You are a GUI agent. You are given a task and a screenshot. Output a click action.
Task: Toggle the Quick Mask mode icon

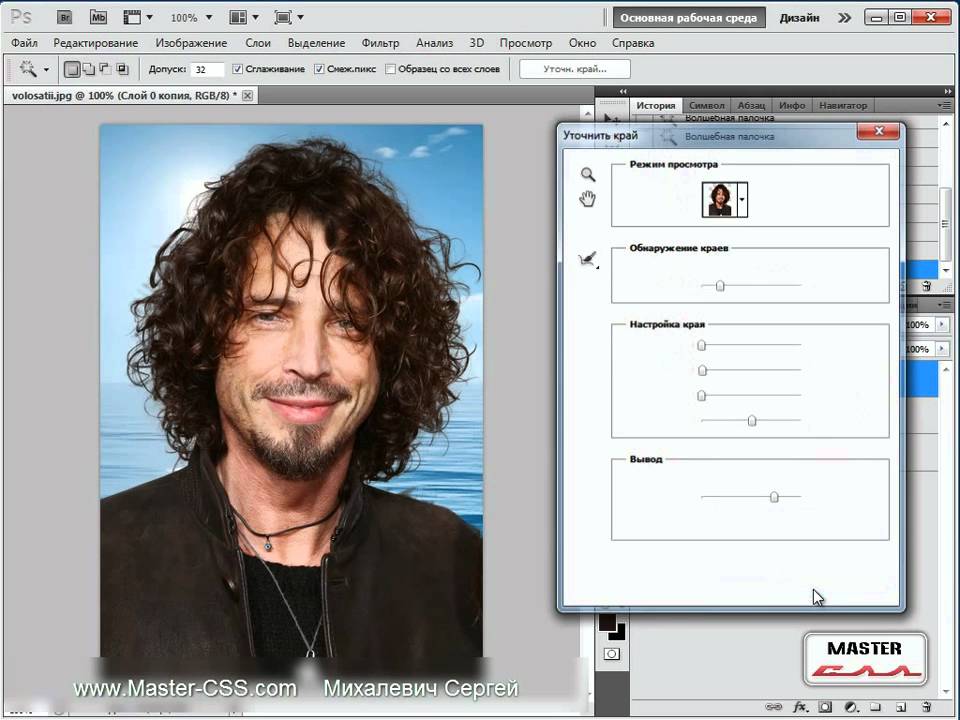[611, 654]
